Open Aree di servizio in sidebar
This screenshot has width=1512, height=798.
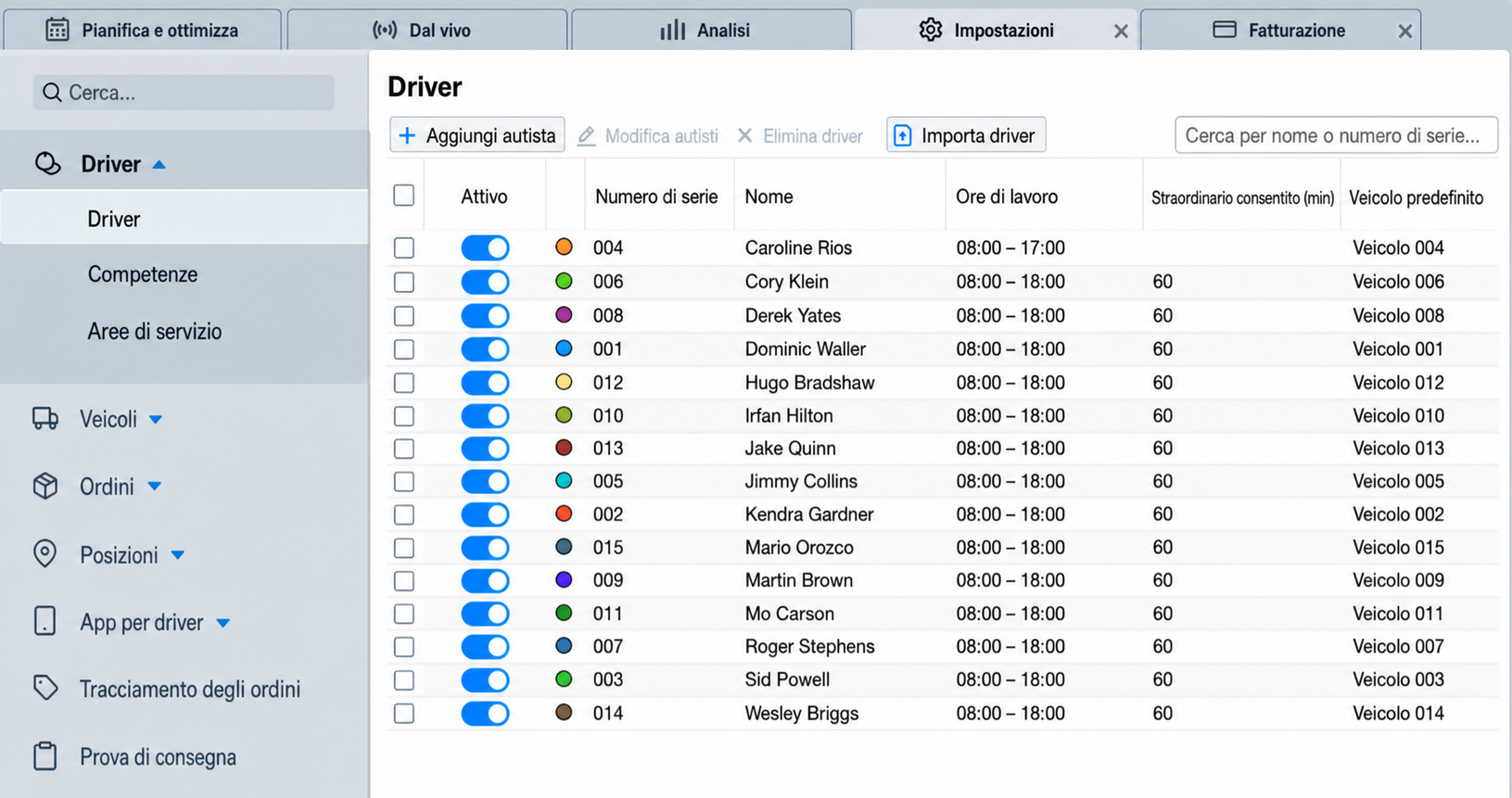[x=155, y=332]
